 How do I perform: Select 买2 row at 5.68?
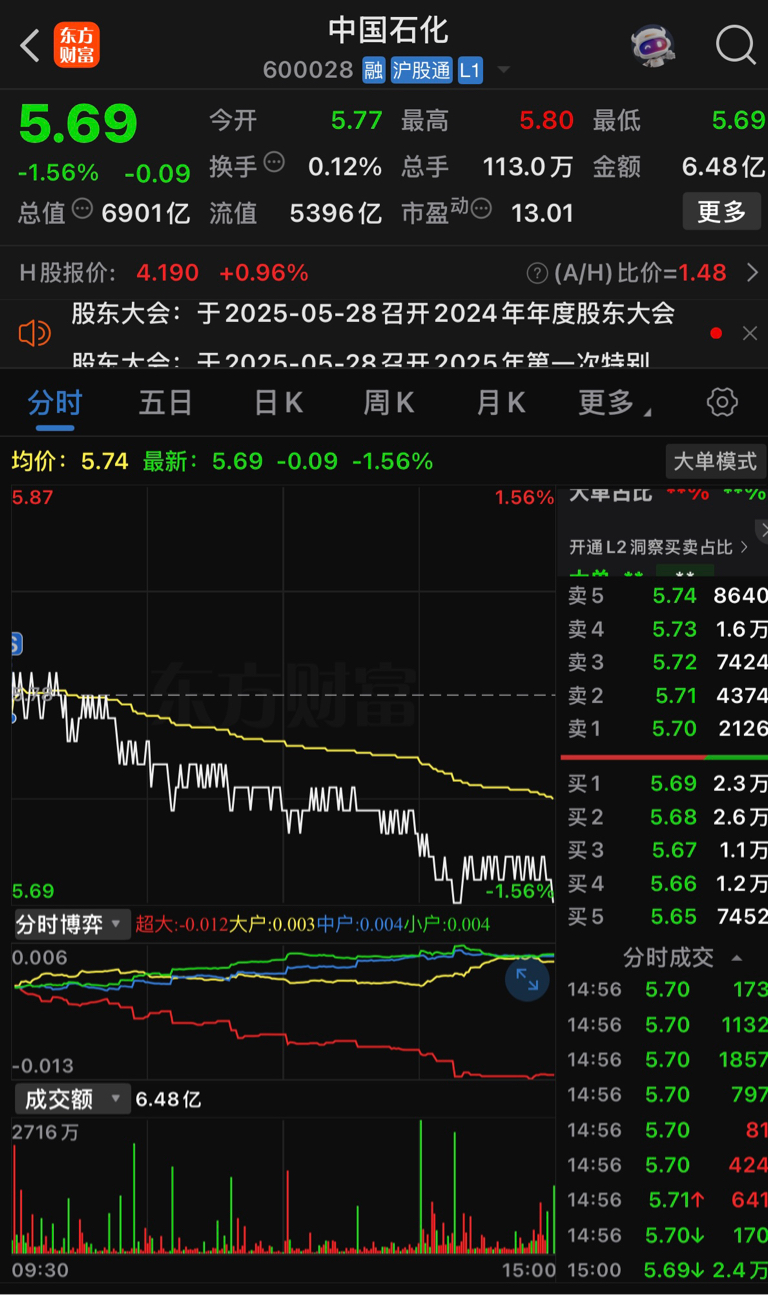point(667,817)
